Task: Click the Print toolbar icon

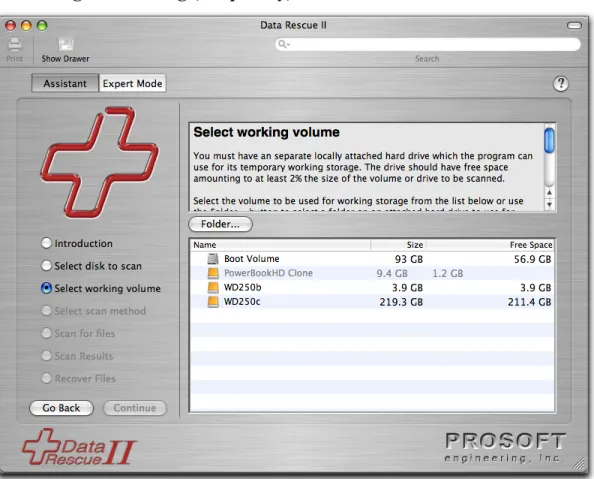Action: [15, 45]
